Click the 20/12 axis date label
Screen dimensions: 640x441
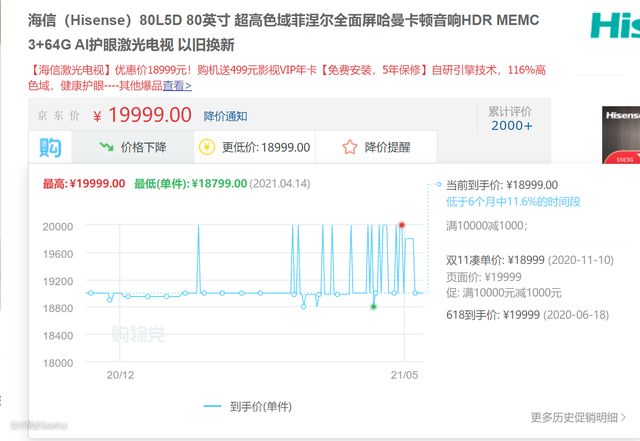coord(120,375)
